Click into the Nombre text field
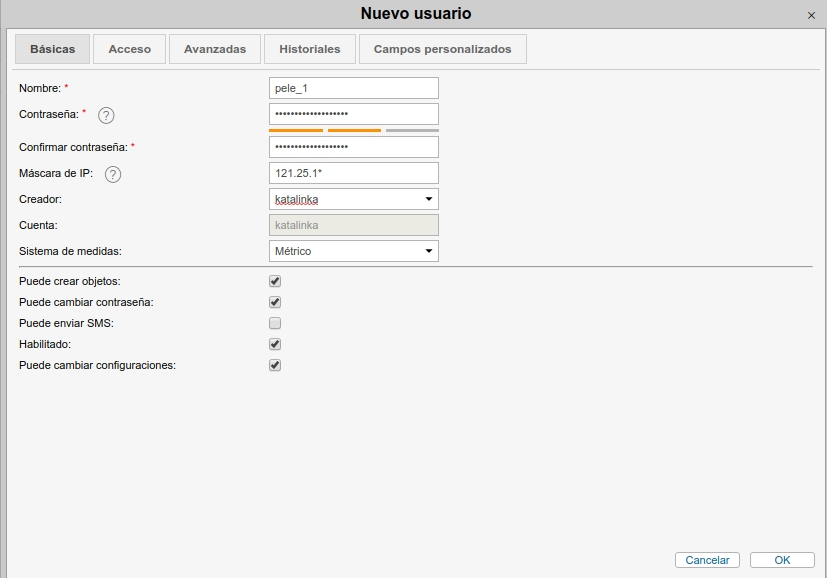 click(354, 88)
